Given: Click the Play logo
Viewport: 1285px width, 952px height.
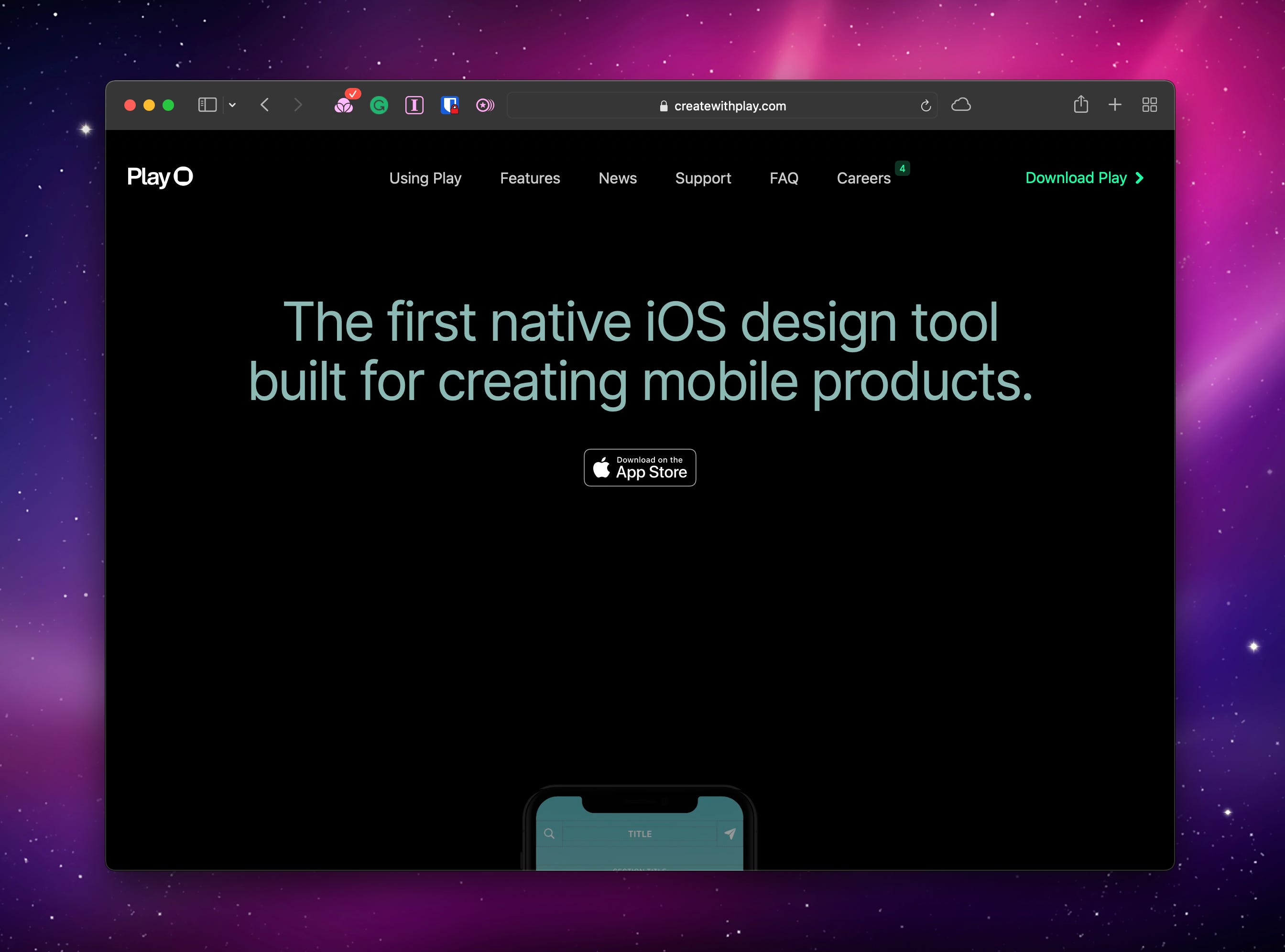Looking at the screenshot, I should 160,177.
